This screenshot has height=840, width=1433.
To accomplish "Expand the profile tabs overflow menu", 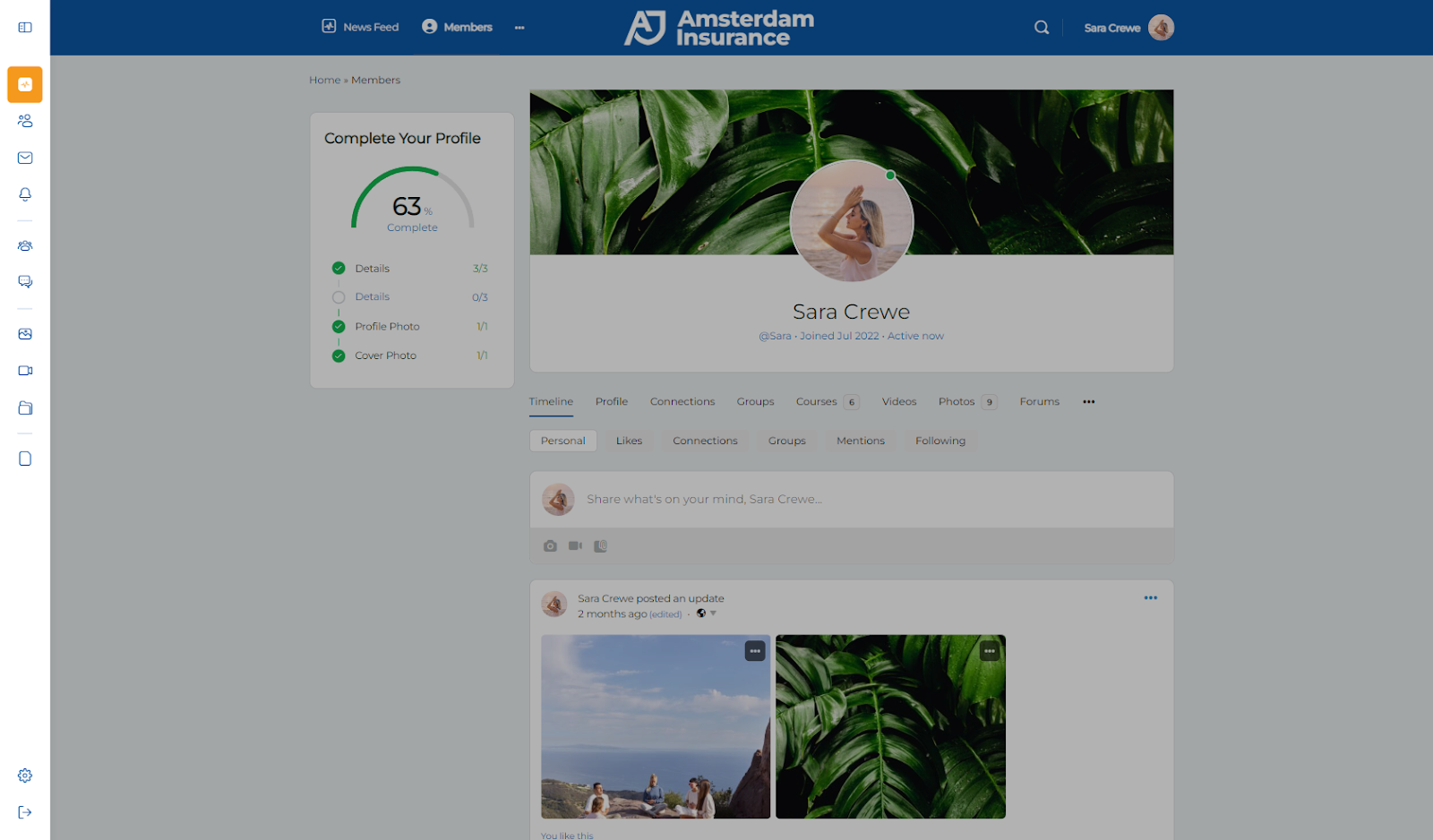I will point(1088,402).
